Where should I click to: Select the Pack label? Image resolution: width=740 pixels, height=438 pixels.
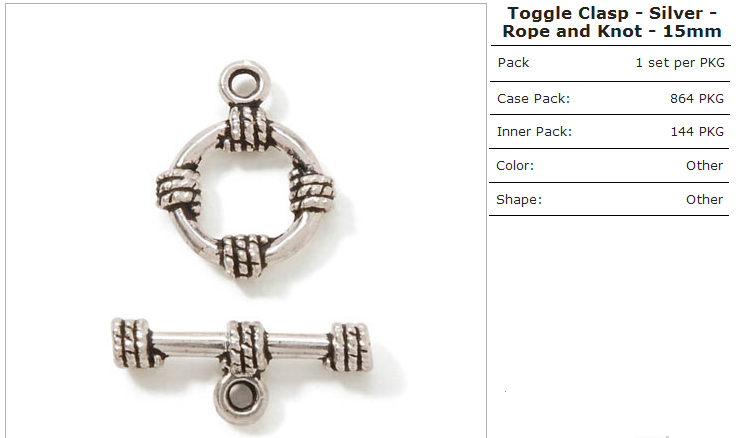point(513,63)
